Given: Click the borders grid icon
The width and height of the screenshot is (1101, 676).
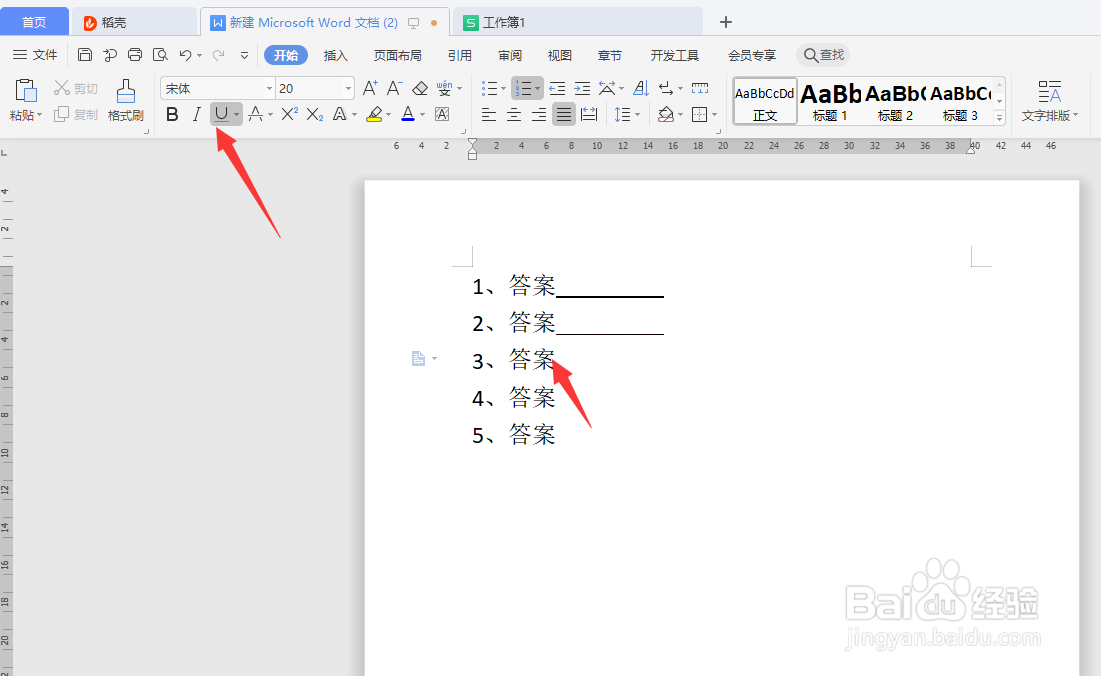Looking at the screenshot, I should pyautogui.click(x=699, y=114).
